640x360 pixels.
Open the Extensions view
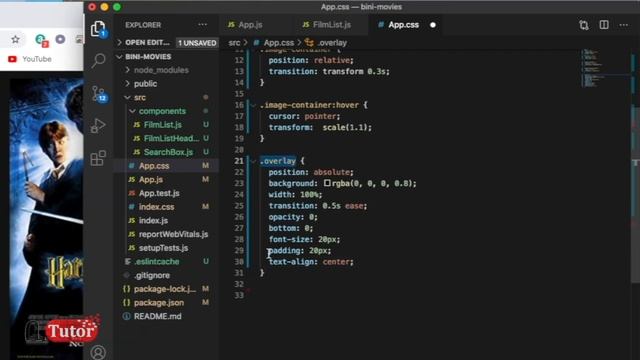[98, 158]
